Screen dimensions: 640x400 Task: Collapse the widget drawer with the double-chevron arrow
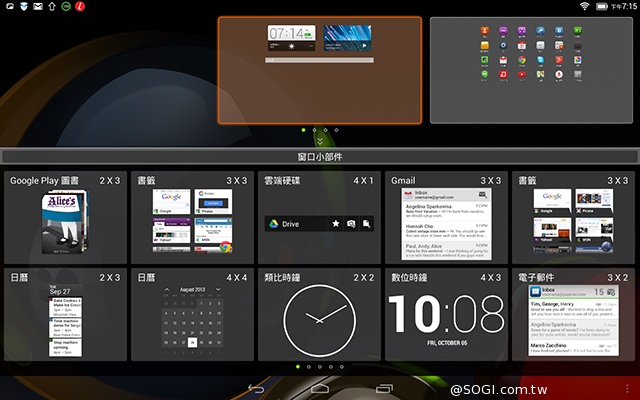tap(320, 141)
